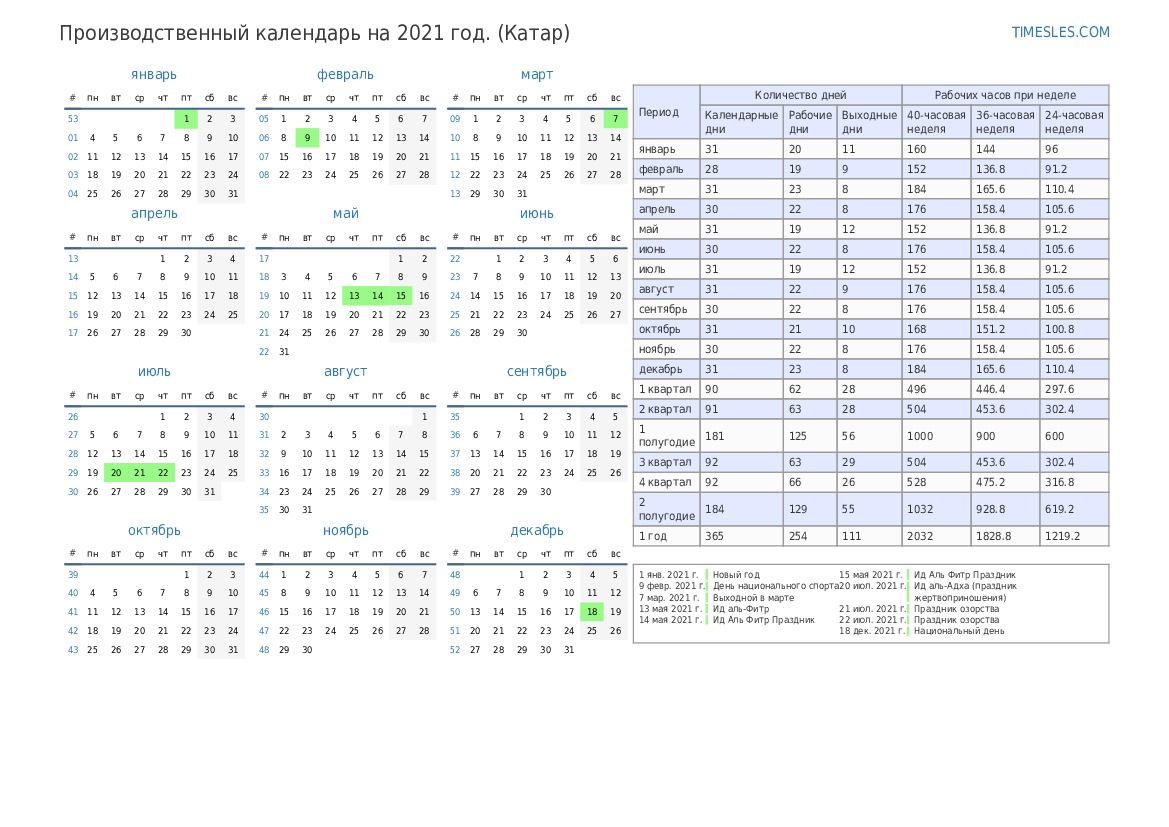The width and height of the screenshot is (1169, 827).
Task: Click highlighted July 22 holiday date
Action: (x=163, y=473)
